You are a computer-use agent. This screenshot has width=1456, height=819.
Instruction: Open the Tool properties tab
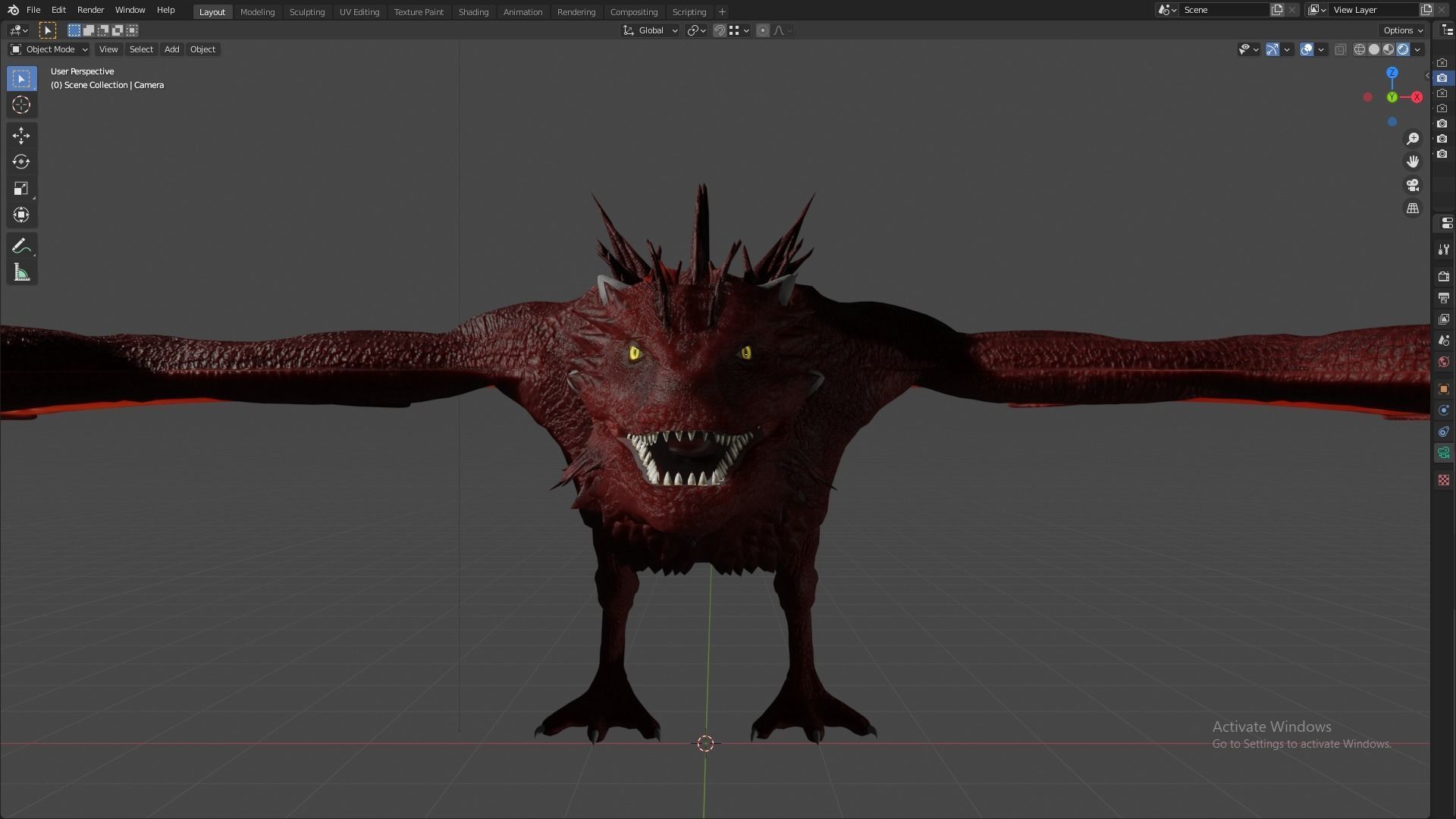tap(1444, 249)
